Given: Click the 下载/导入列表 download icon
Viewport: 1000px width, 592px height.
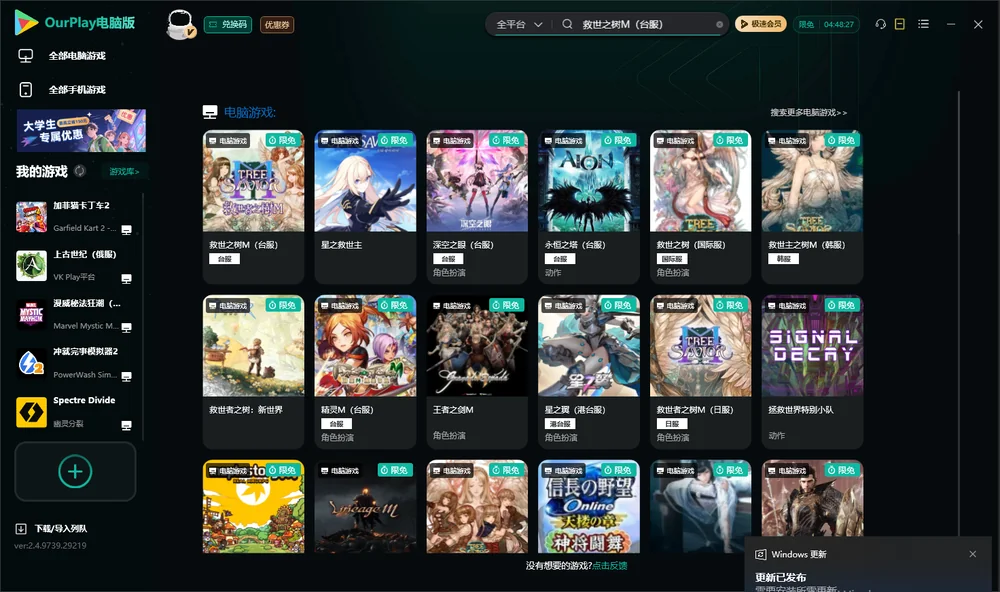Looking at the screenshot, I should tap(21, 528).
